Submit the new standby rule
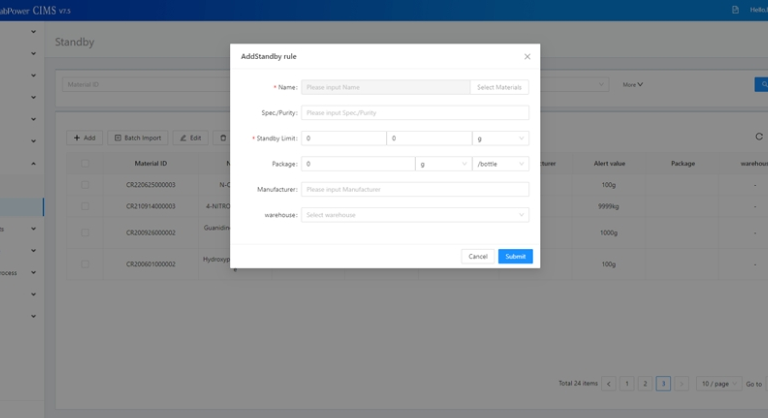 [515, 256]
